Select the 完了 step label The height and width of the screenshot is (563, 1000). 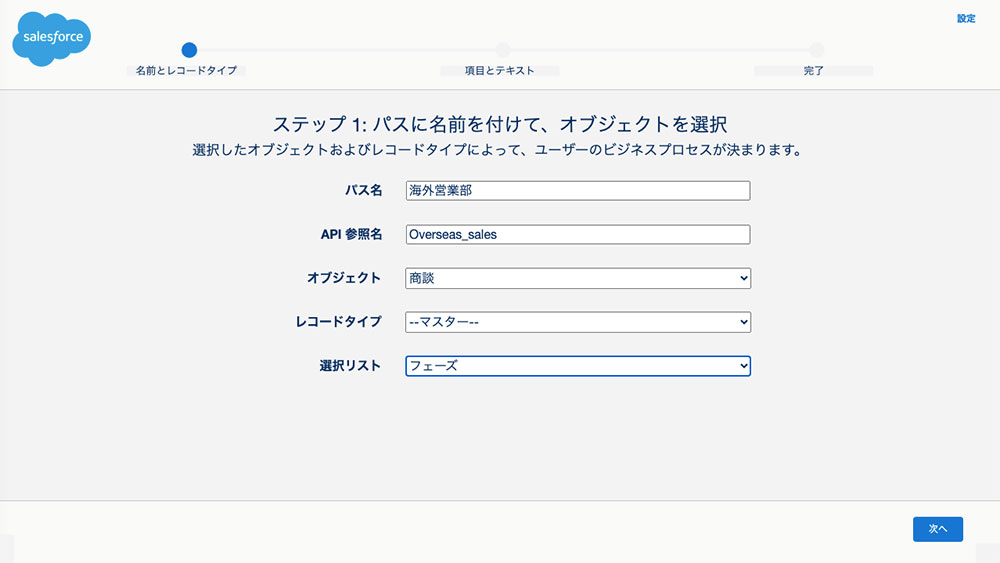pyautogui.click(x=813, y=71)
